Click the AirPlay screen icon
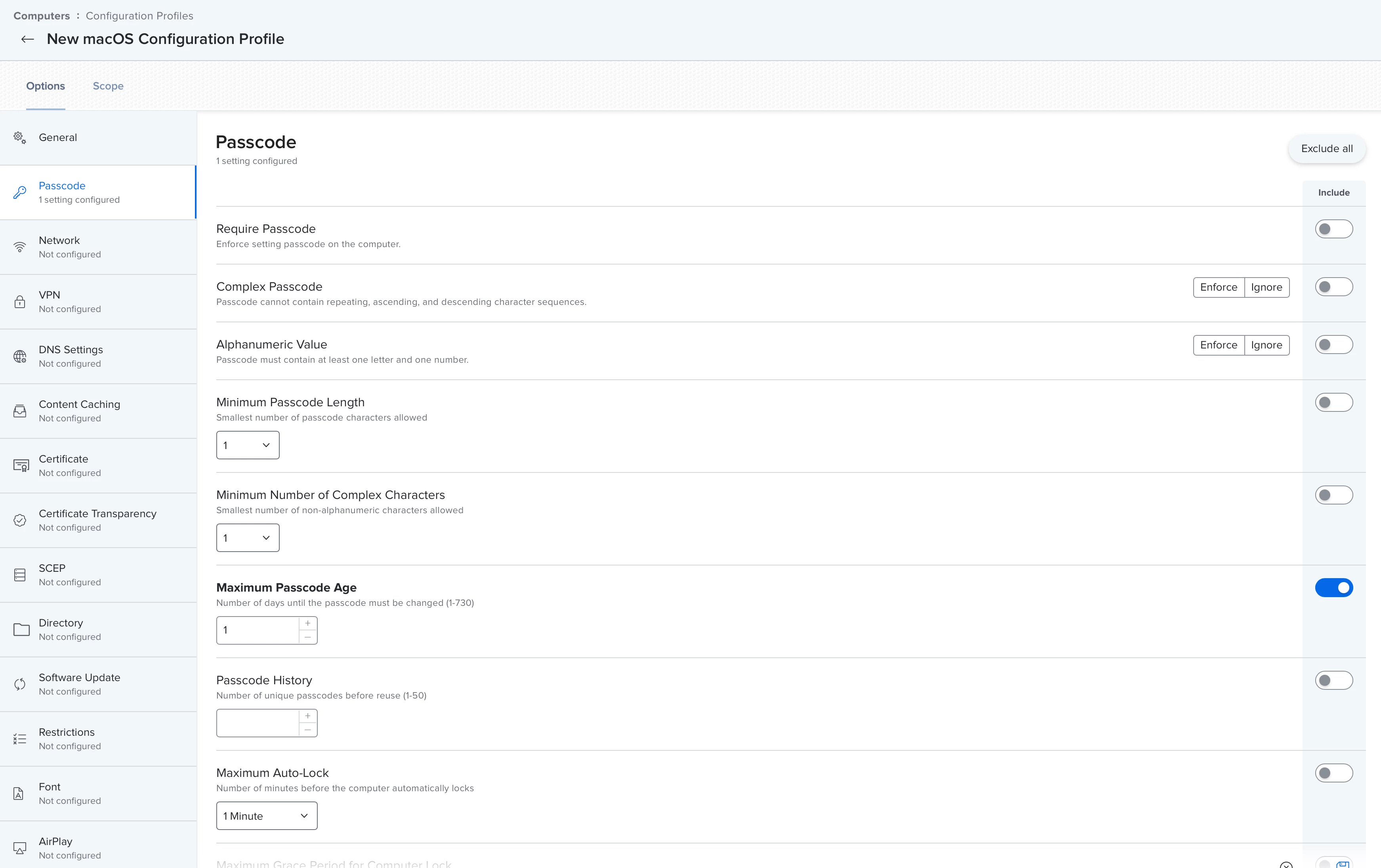Image resolution: width=1381 pixels, height=868 pixels. pyautogui.click(x=19, y=848)
